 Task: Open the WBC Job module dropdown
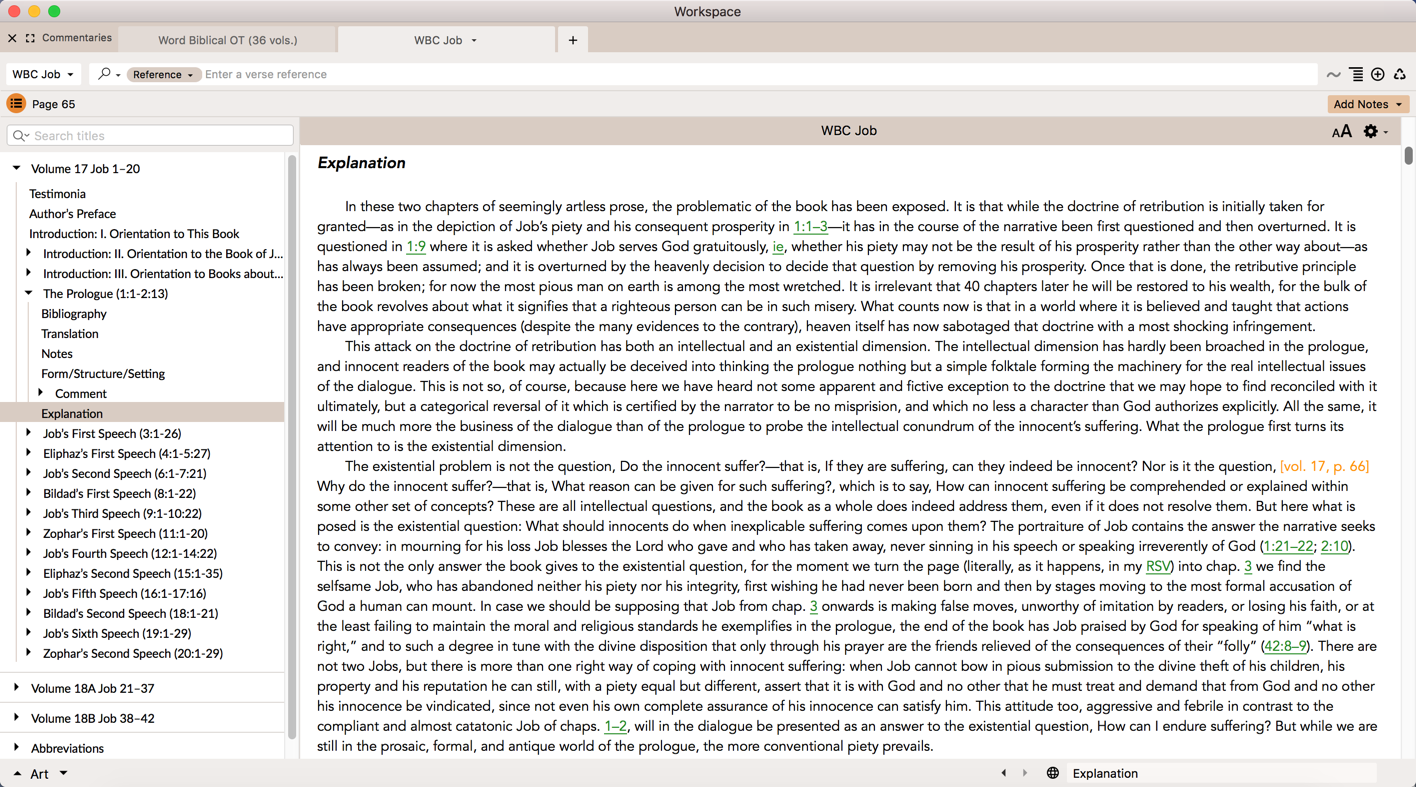tap(43, 74)
